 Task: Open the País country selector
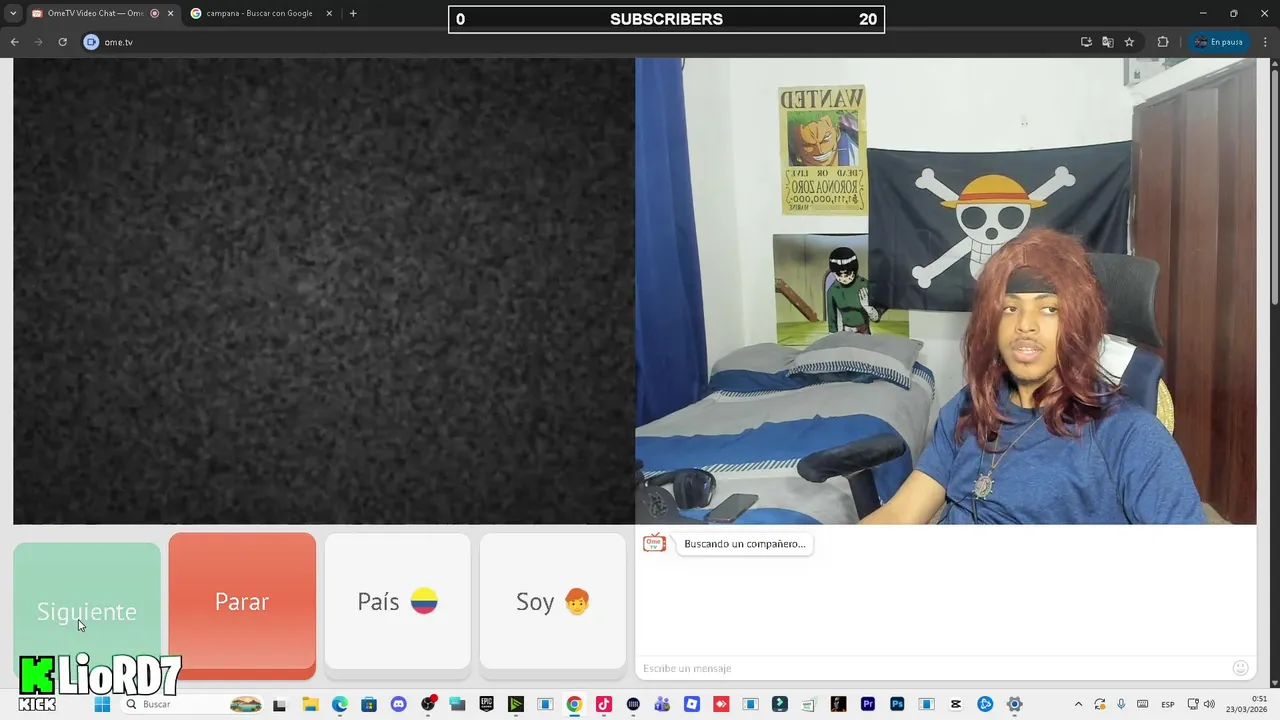[x=397, y=601]
